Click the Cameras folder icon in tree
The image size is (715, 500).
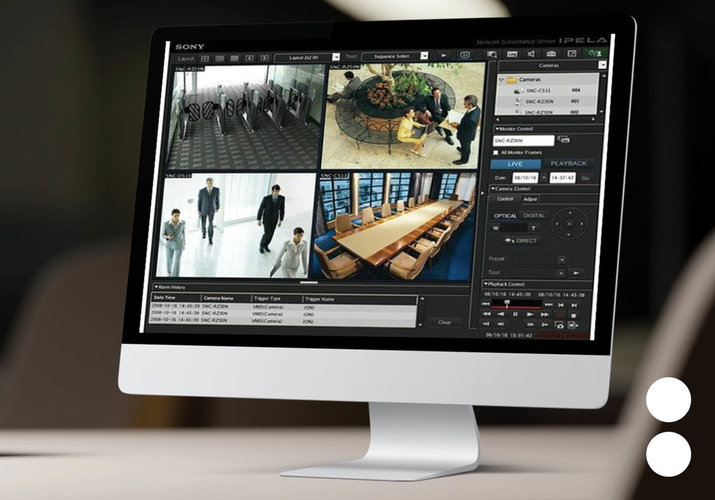(x=510, y=79)
